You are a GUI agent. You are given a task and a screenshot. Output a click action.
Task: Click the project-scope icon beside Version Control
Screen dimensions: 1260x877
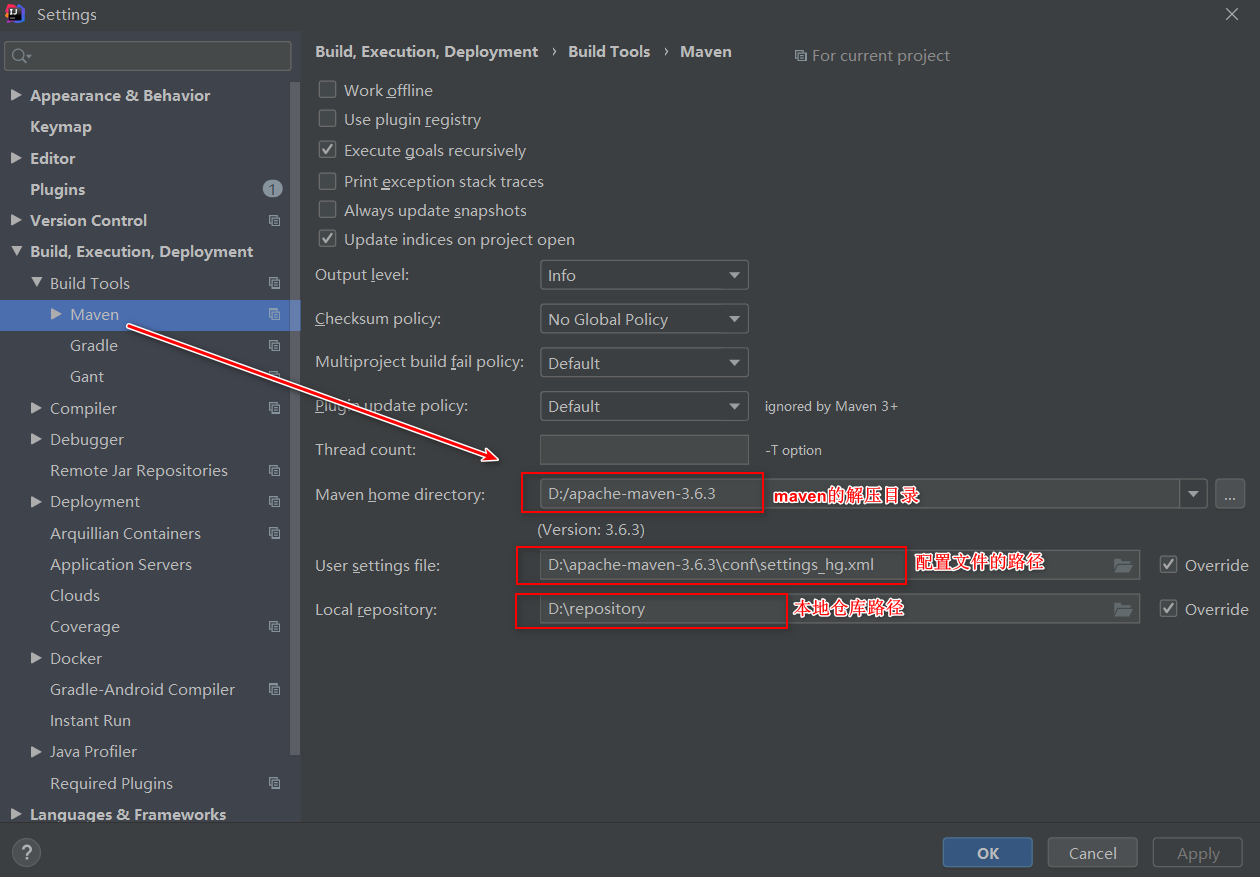pyautogui.click(x=274, y=220)
